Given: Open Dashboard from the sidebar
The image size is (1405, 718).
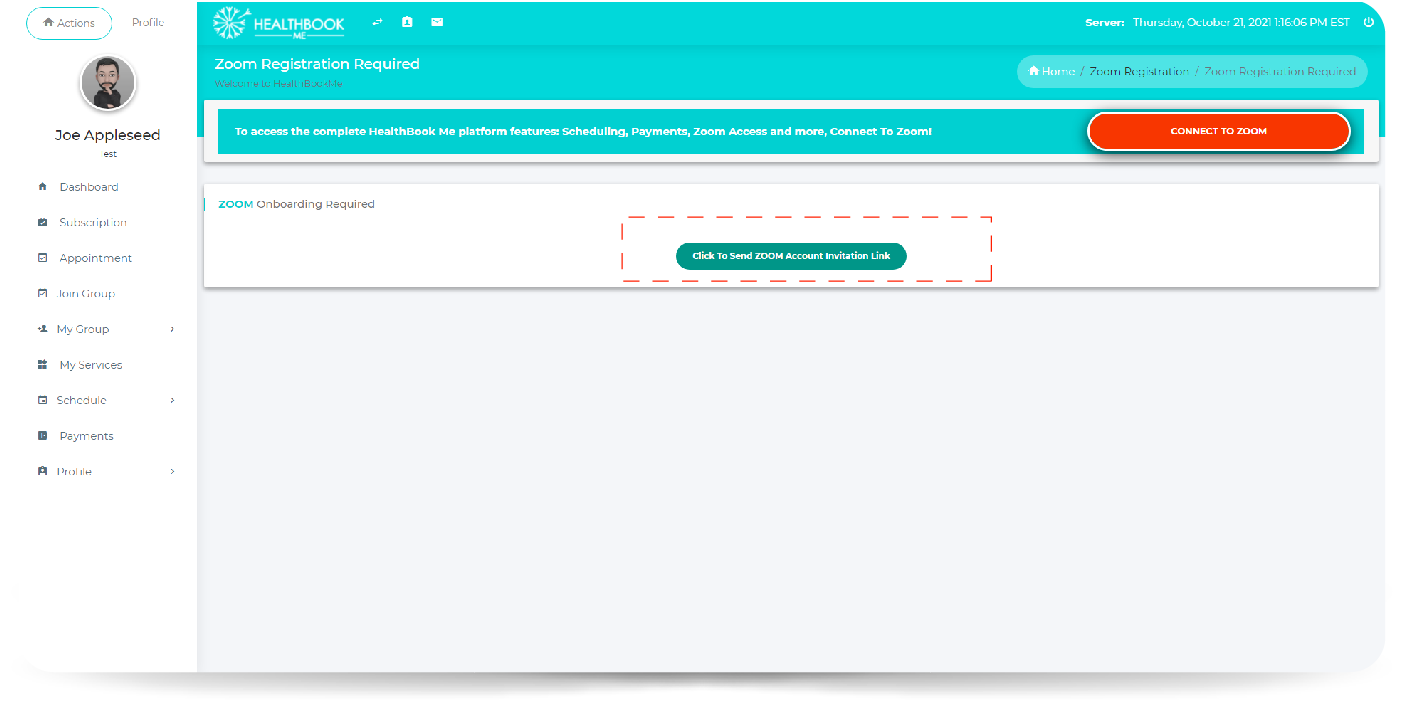Looking at the screenshot, I should point(89,187).
